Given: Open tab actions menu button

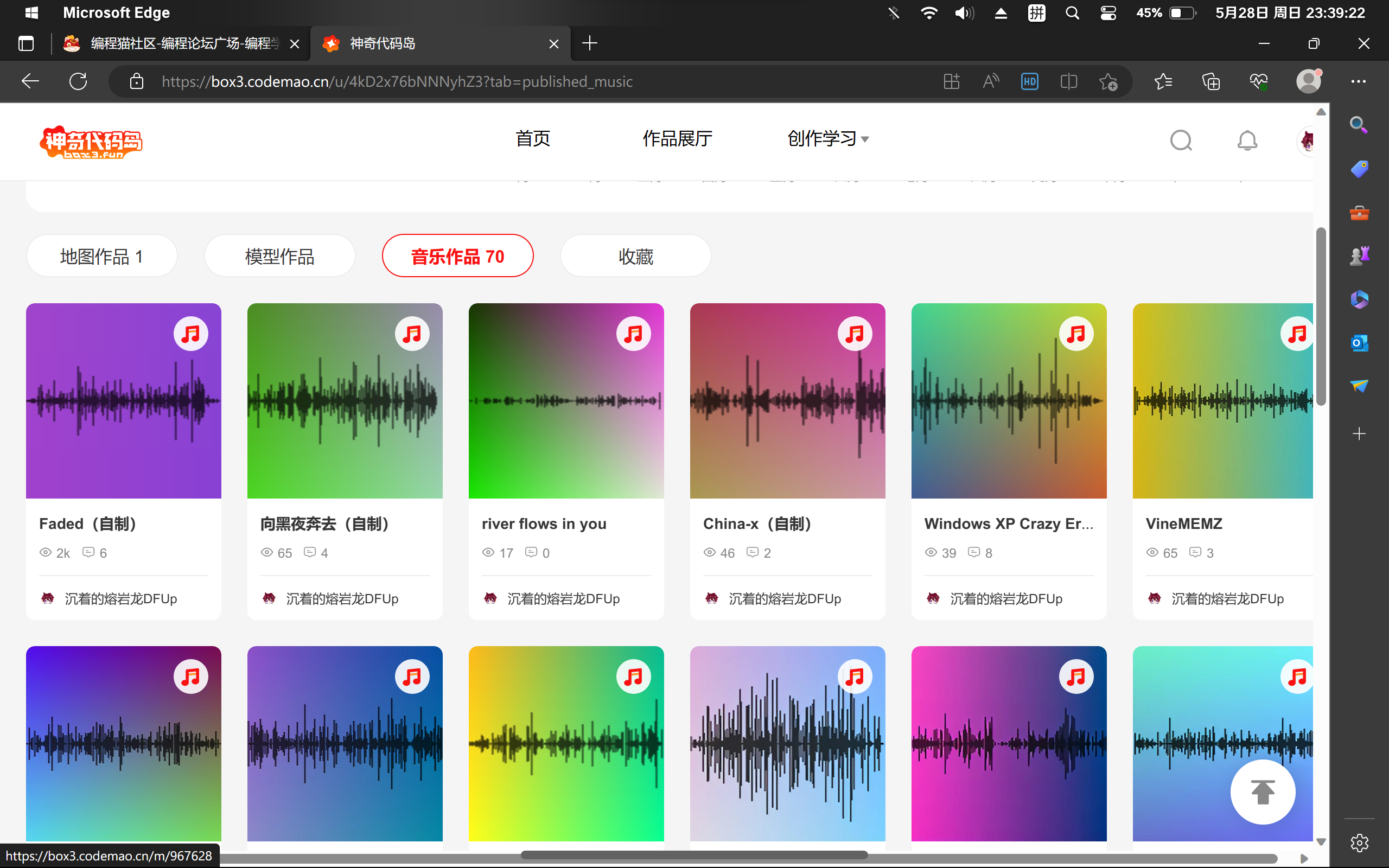Looking at the screenshot, I should click(x=26, y=43).
